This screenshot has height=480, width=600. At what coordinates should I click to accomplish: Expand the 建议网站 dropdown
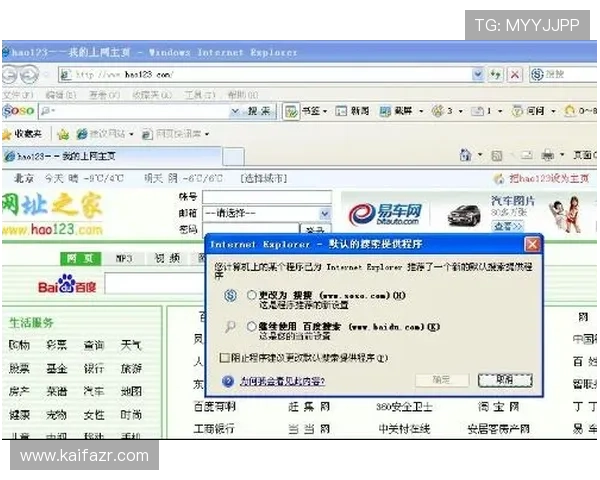131,134
